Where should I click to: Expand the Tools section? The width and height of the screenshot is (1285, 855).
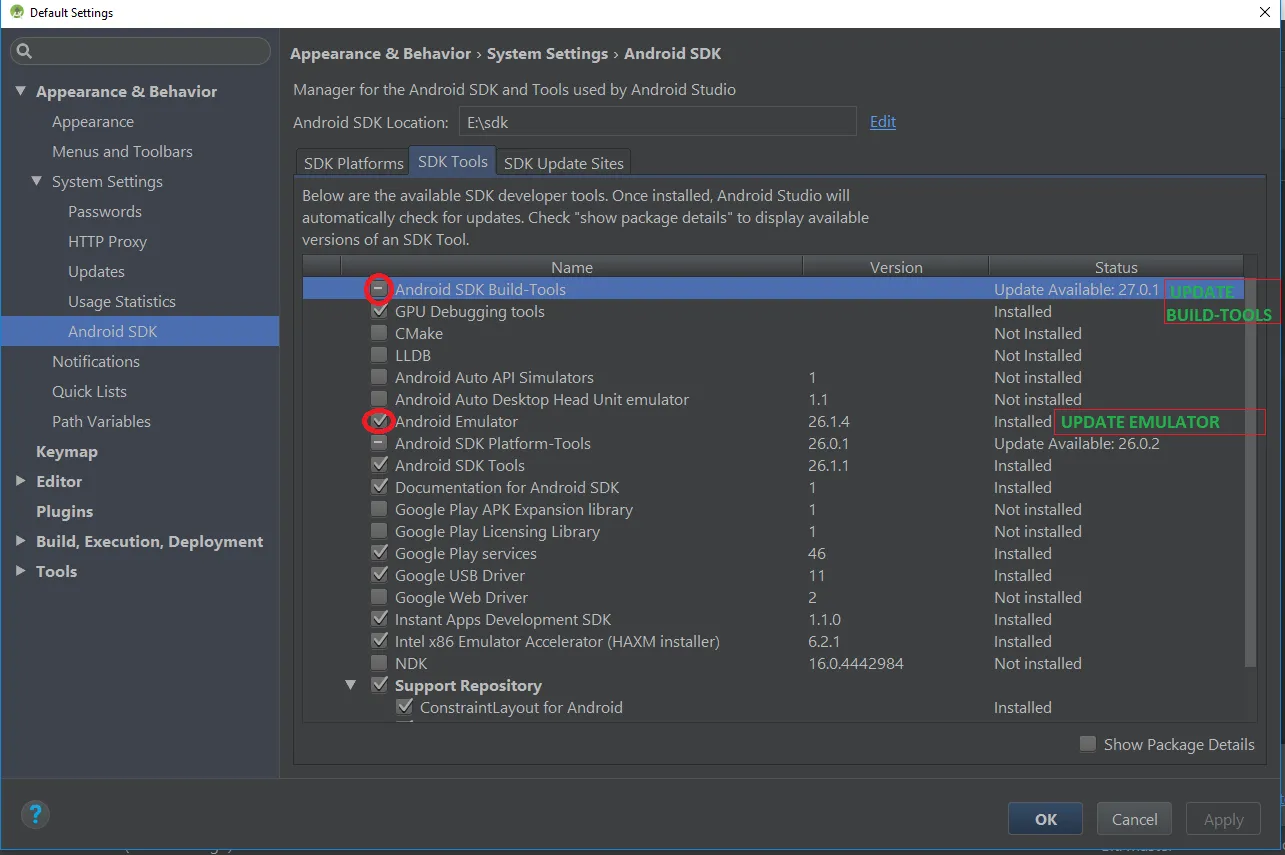[21, 572]
